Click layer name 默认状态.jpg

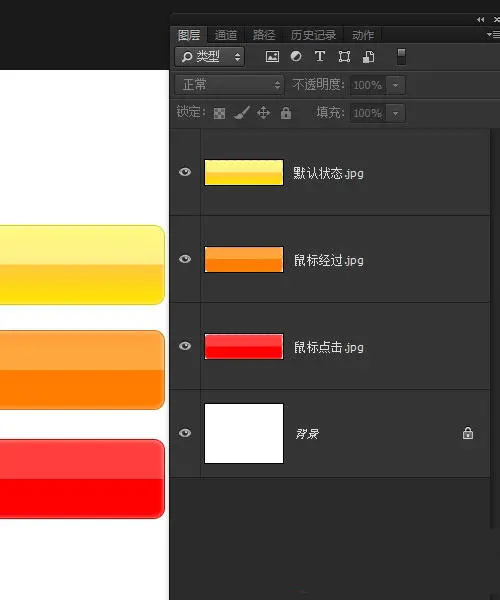[x=328, y=173]
